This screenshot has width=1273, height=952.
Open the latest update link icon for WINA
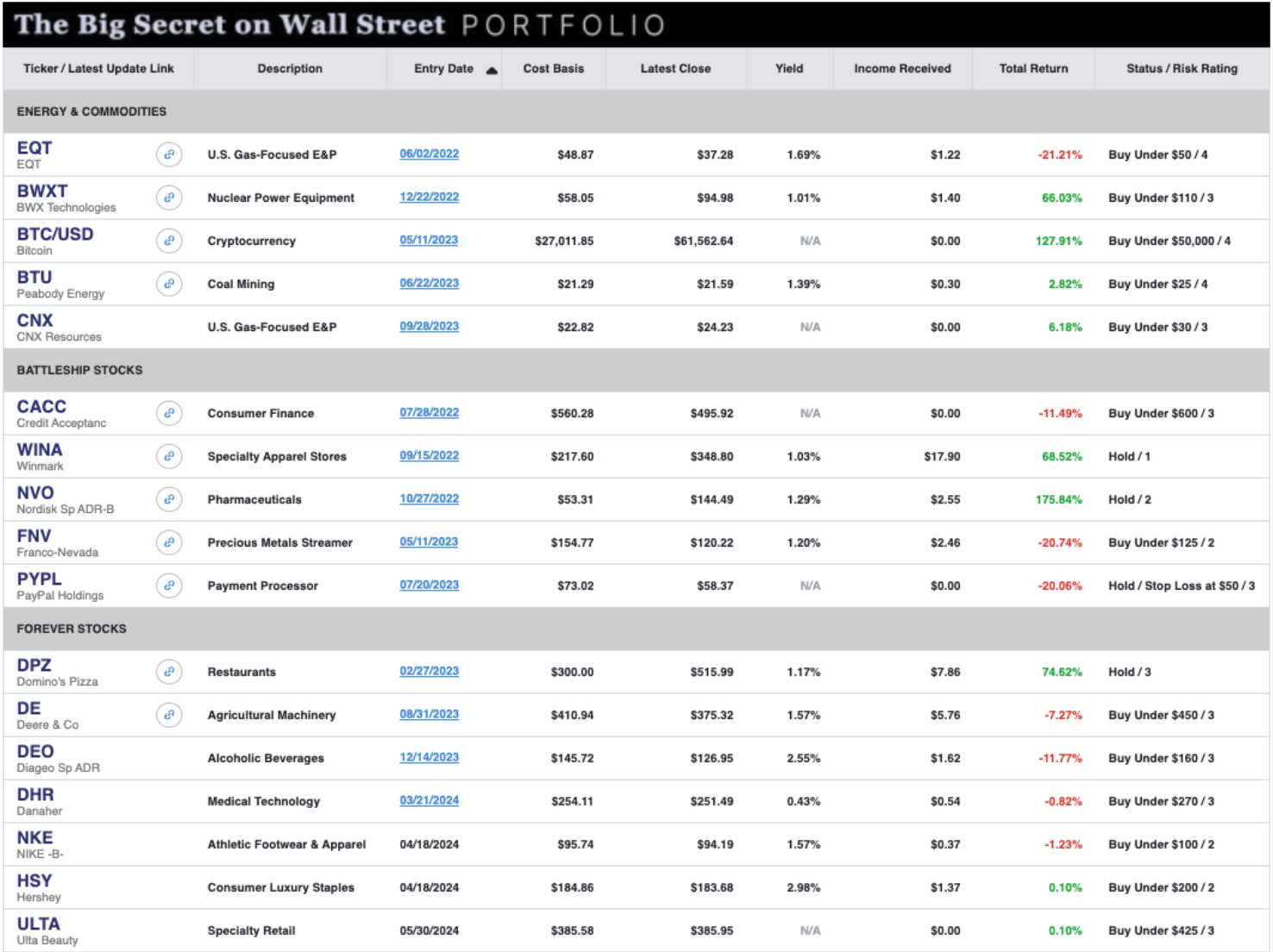pyautogui.click(x=169, y=456)
